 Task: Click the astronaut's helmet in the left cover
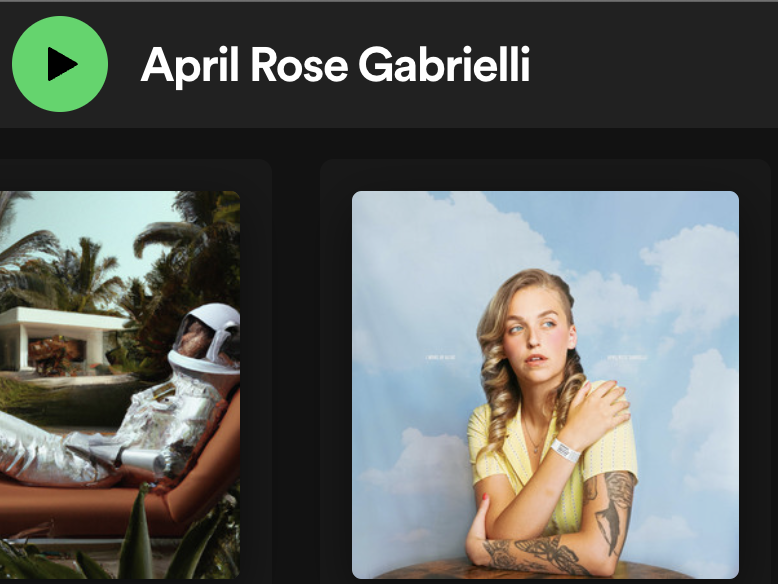[x=206, y=337]
